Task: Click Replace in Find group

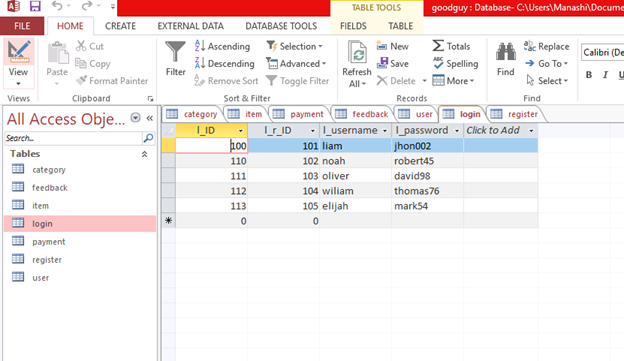Action: pyautogui.click(x=546, y=46)
